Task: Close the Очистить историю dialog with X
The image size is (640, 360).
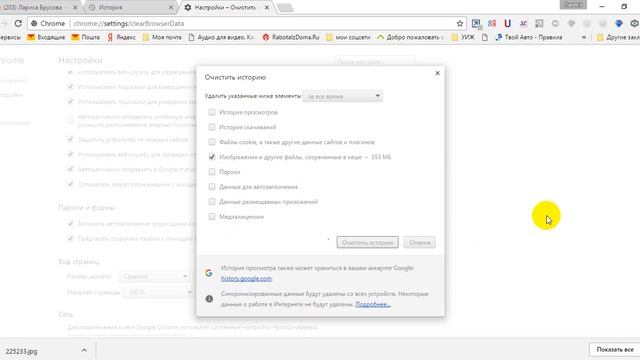Action: [x=437, y=73]
